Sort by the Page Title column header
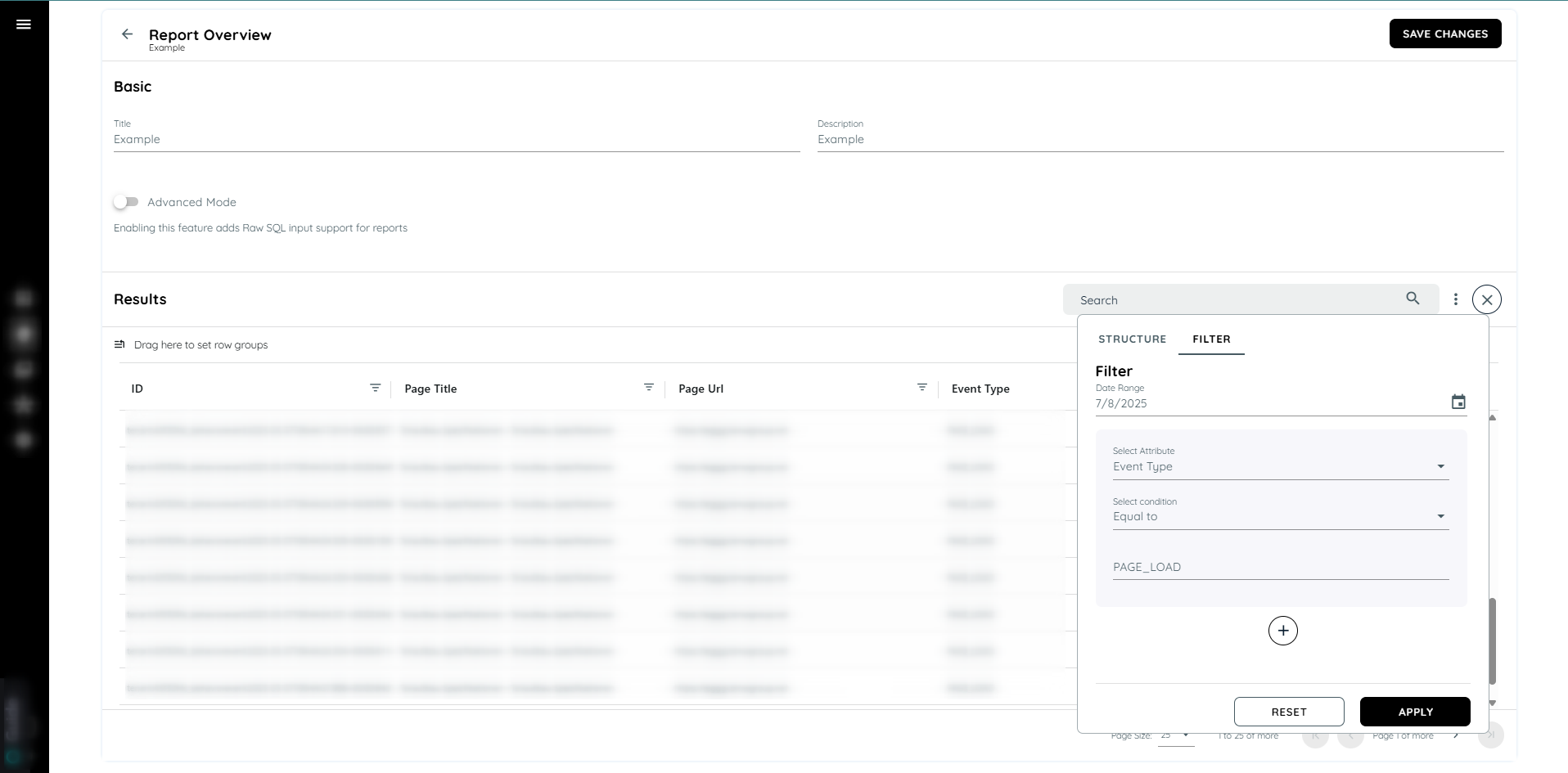The image size is (1568, 773). coord(430,389)
